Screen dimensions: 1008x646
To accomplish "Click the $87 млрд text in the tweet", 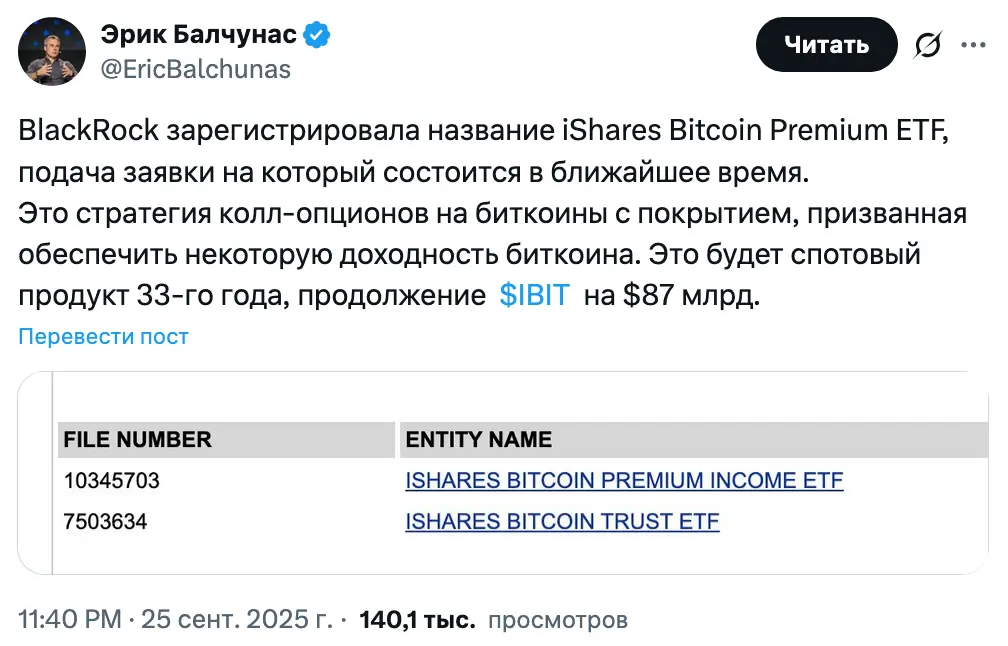I will [676, 296].
